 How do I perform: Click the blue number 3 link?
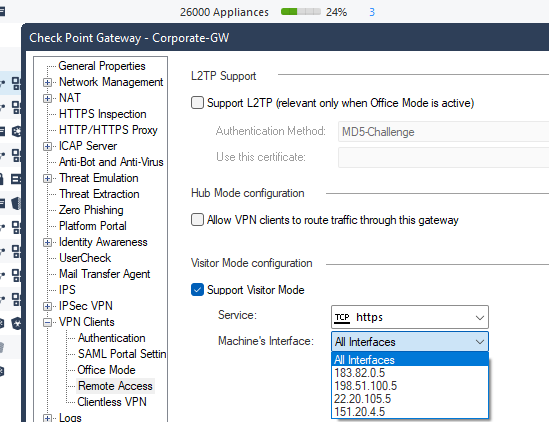click(x=372, y=12)
